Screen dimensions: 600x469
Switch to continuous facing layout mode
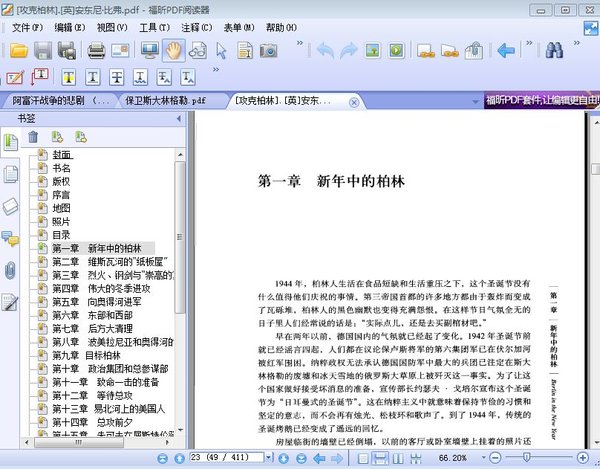click(x=416, y=458)
